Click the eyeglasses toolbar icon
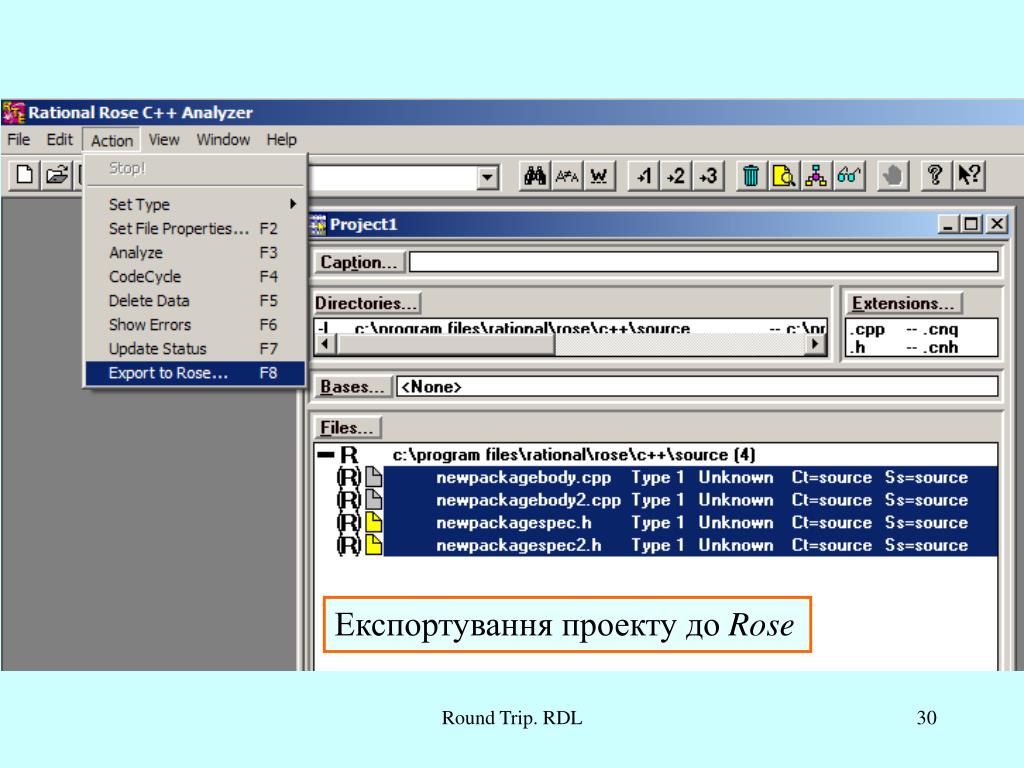Image resolution: width=1024 pixels, height=768 pixels. coord(848,175)
